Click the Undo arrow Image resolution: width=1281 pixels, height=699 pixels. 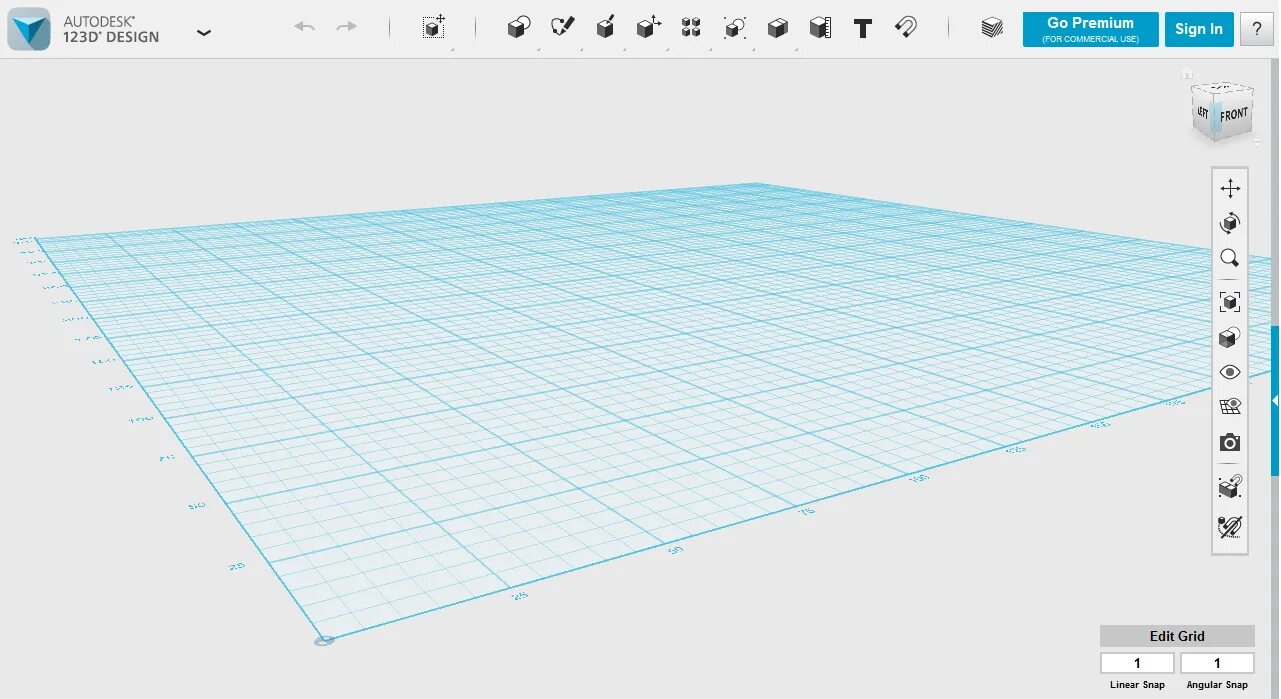pos(305,27)
